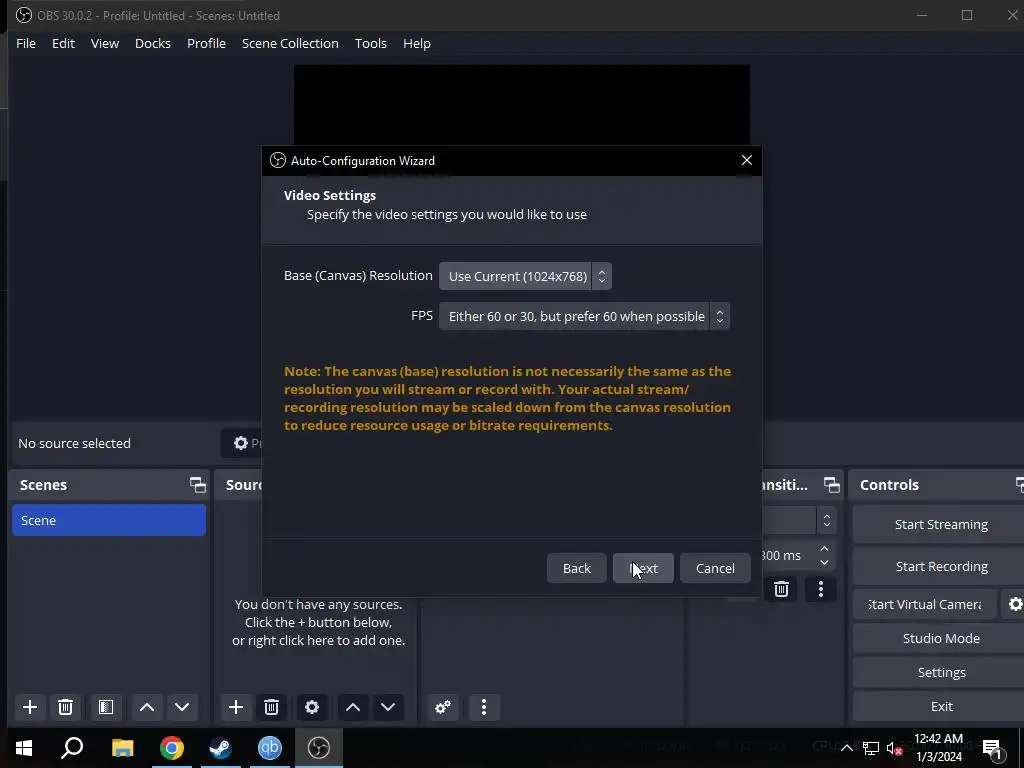Open Steam from taskbar
The height and width of the screenshot is (768, 1024).
[x=221, y=748]
